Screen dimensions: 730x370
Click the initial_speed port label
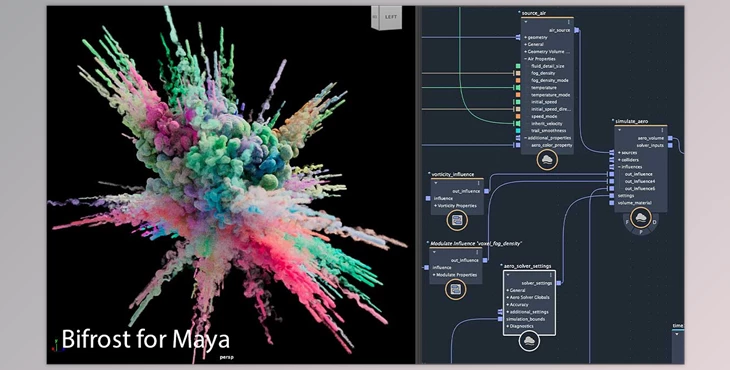click(544, 102)
